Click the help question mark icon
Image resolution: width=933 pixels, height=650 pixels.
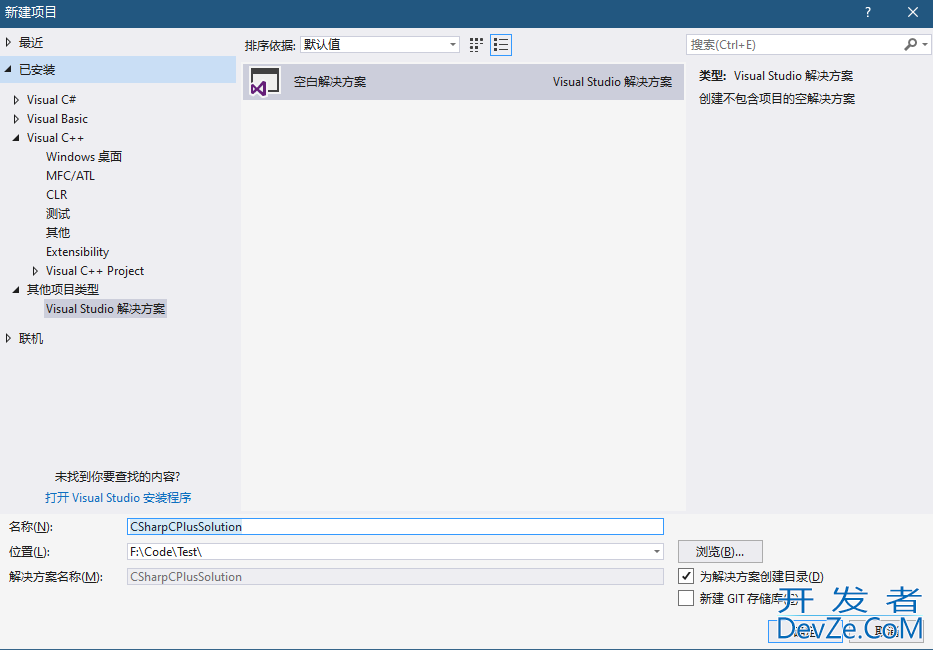click(867, 12)
